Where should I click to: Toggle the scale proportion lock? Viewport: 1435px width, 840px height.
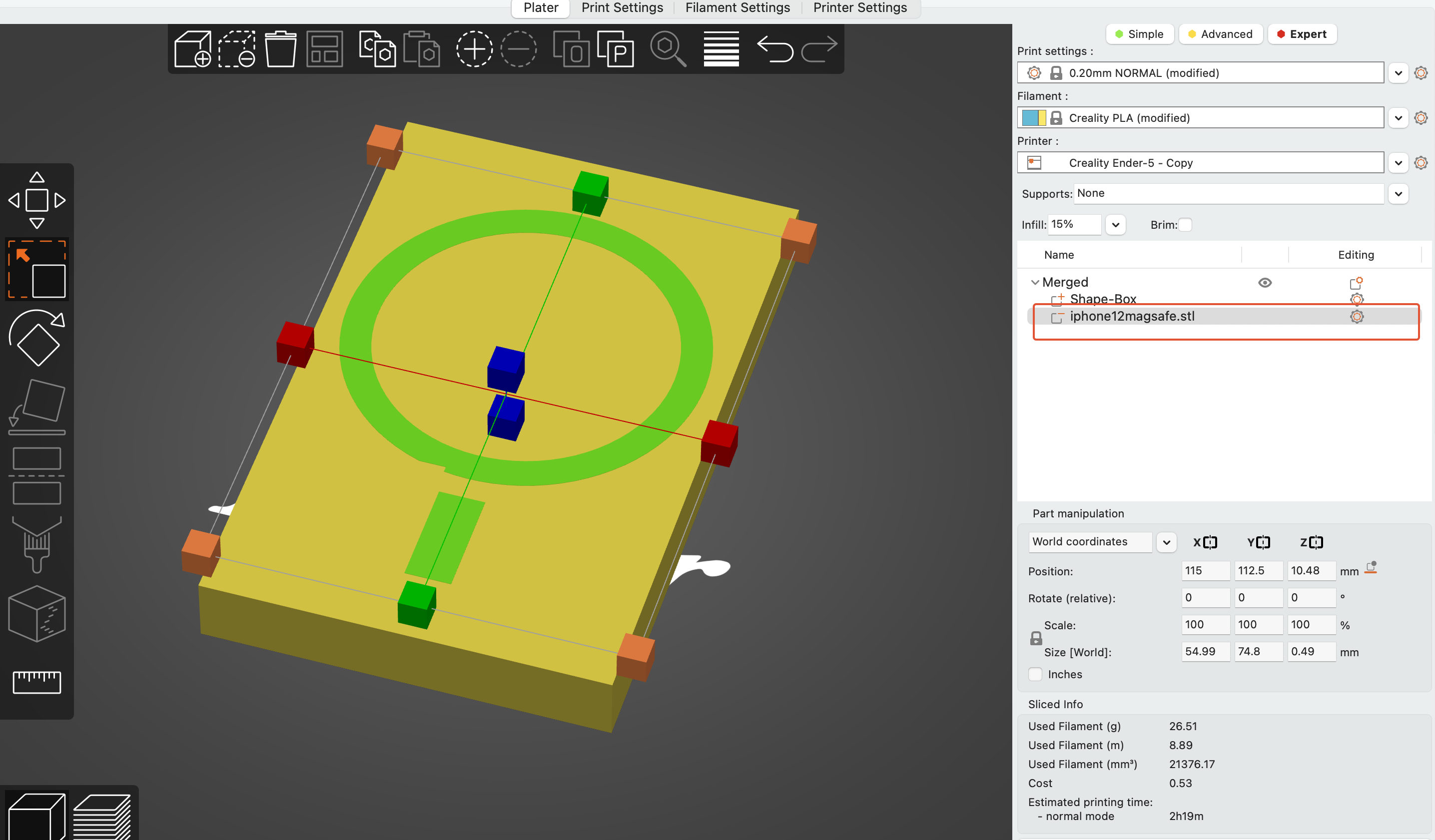1036,639
